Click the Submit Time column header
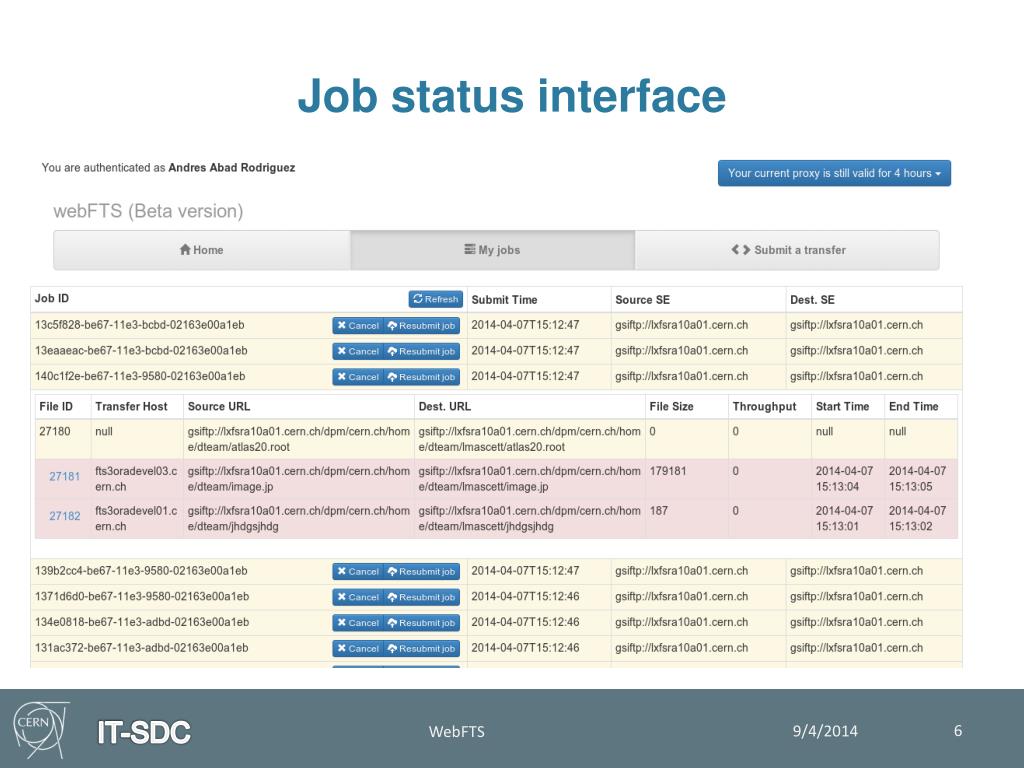 coord(504,300)
